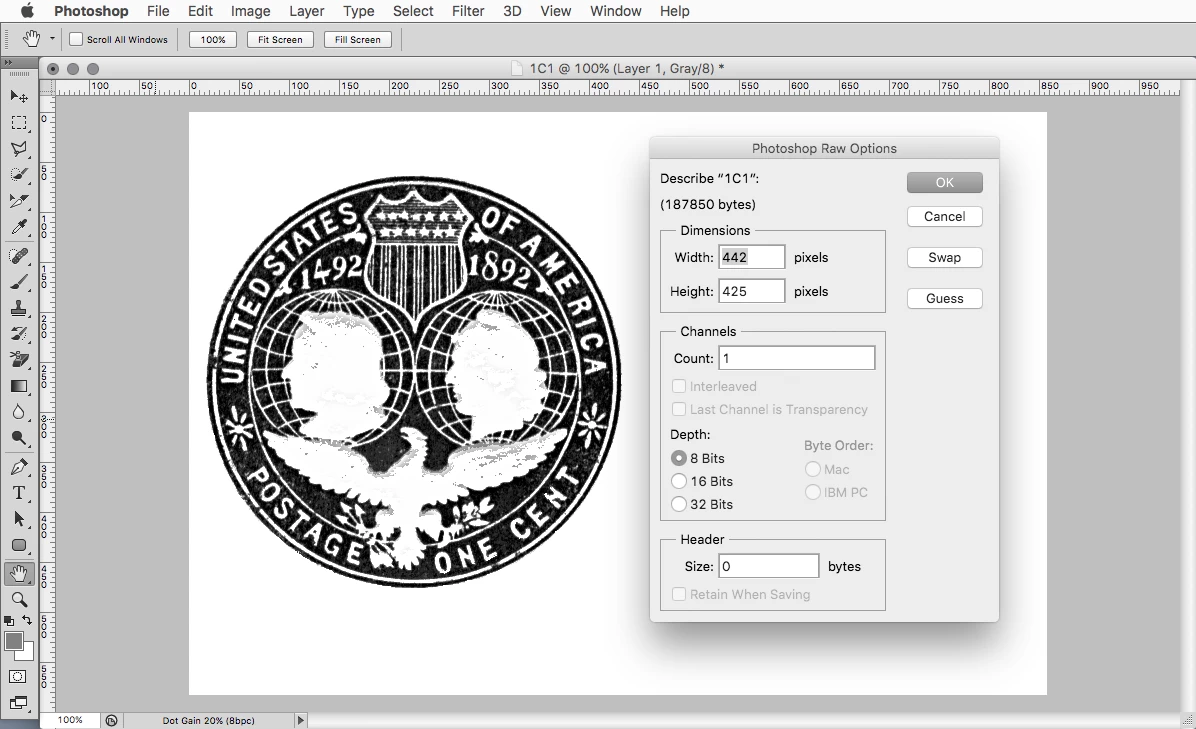Select 16 Bits depth
This screenshot has width=1196, height=729.
click(x=679, y=481)
